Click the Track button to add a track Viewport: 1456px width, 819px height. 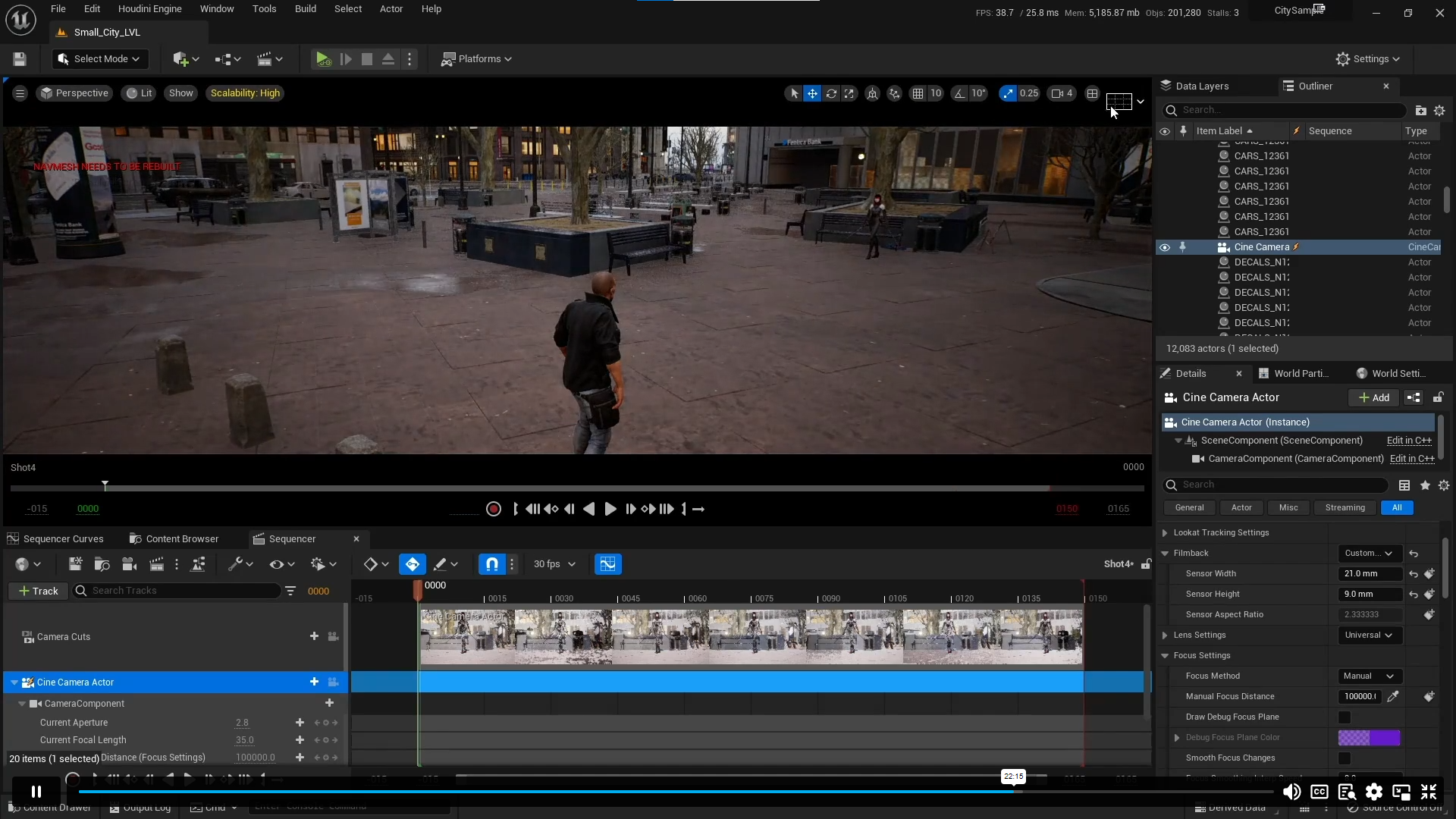(x=38, y=591)
